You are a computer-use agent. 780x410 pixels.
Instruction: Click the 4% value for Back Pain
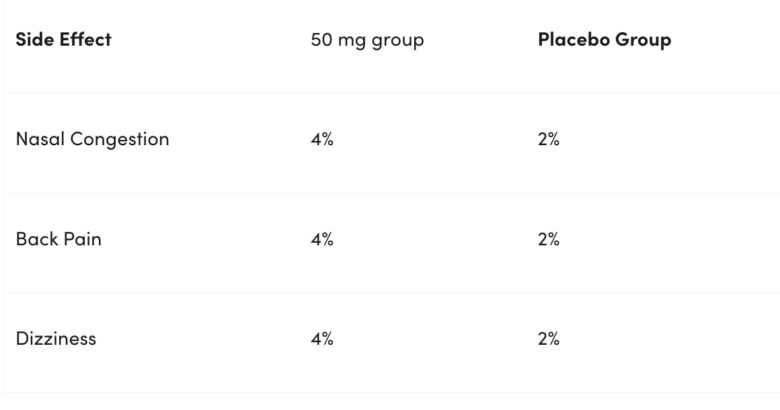322,239
